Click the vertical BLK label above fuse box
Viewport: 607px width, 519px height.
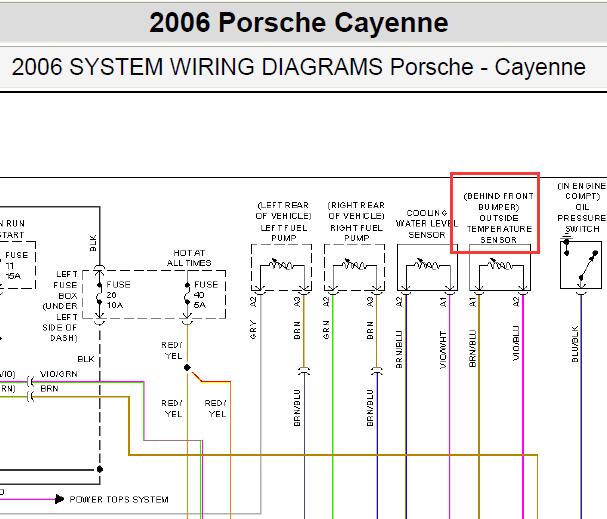93,243
